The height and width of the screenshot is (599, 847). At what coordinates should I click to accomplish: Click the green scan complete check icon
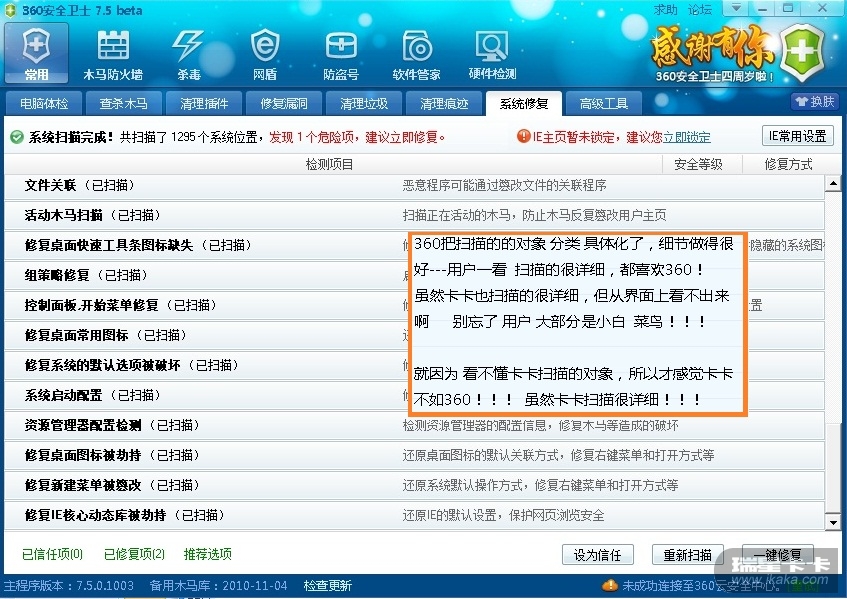pyautogui.click(x=17, y=137)
